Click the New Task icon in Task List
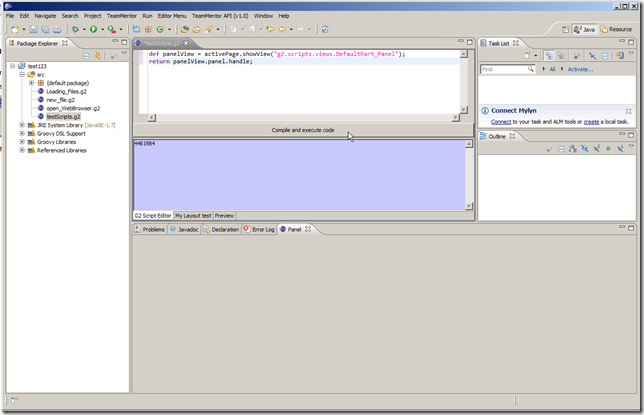Image resolution: width=644 pixels, height=415 pixels. (527, 56)
